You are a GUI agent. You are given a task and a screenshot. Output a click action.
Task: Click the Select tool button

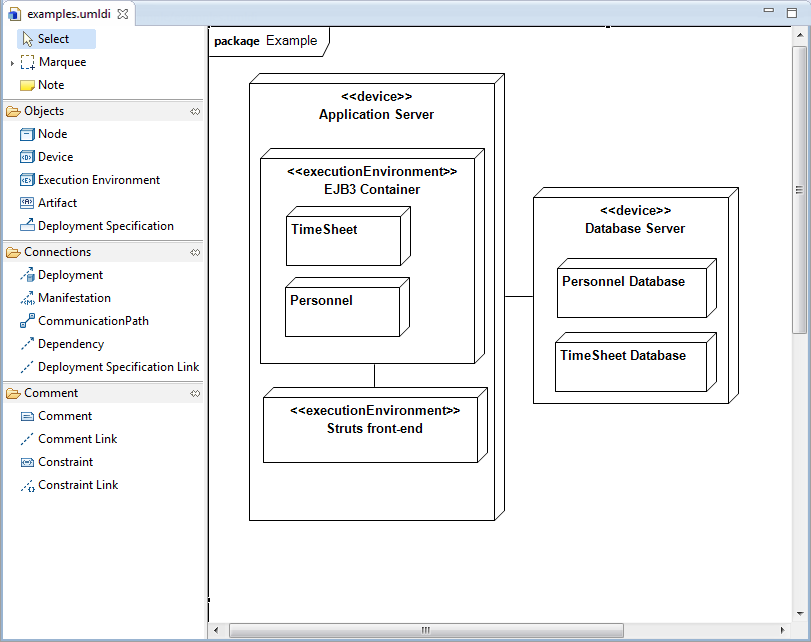tap(55, 39)
